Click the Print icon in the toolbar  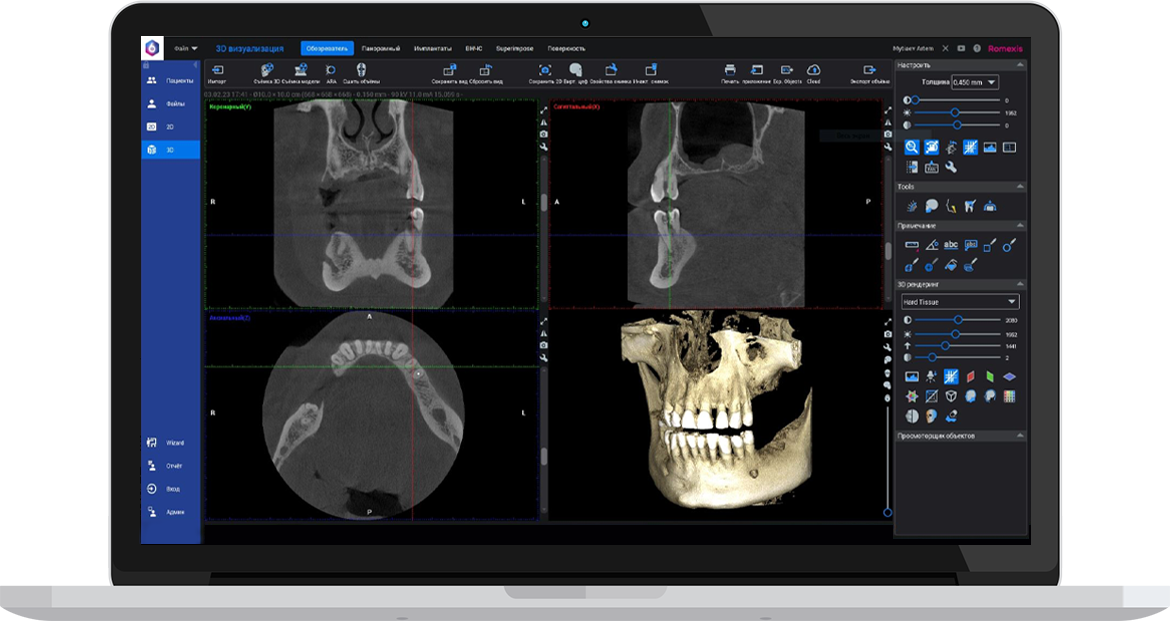click(x=730, y=70)
